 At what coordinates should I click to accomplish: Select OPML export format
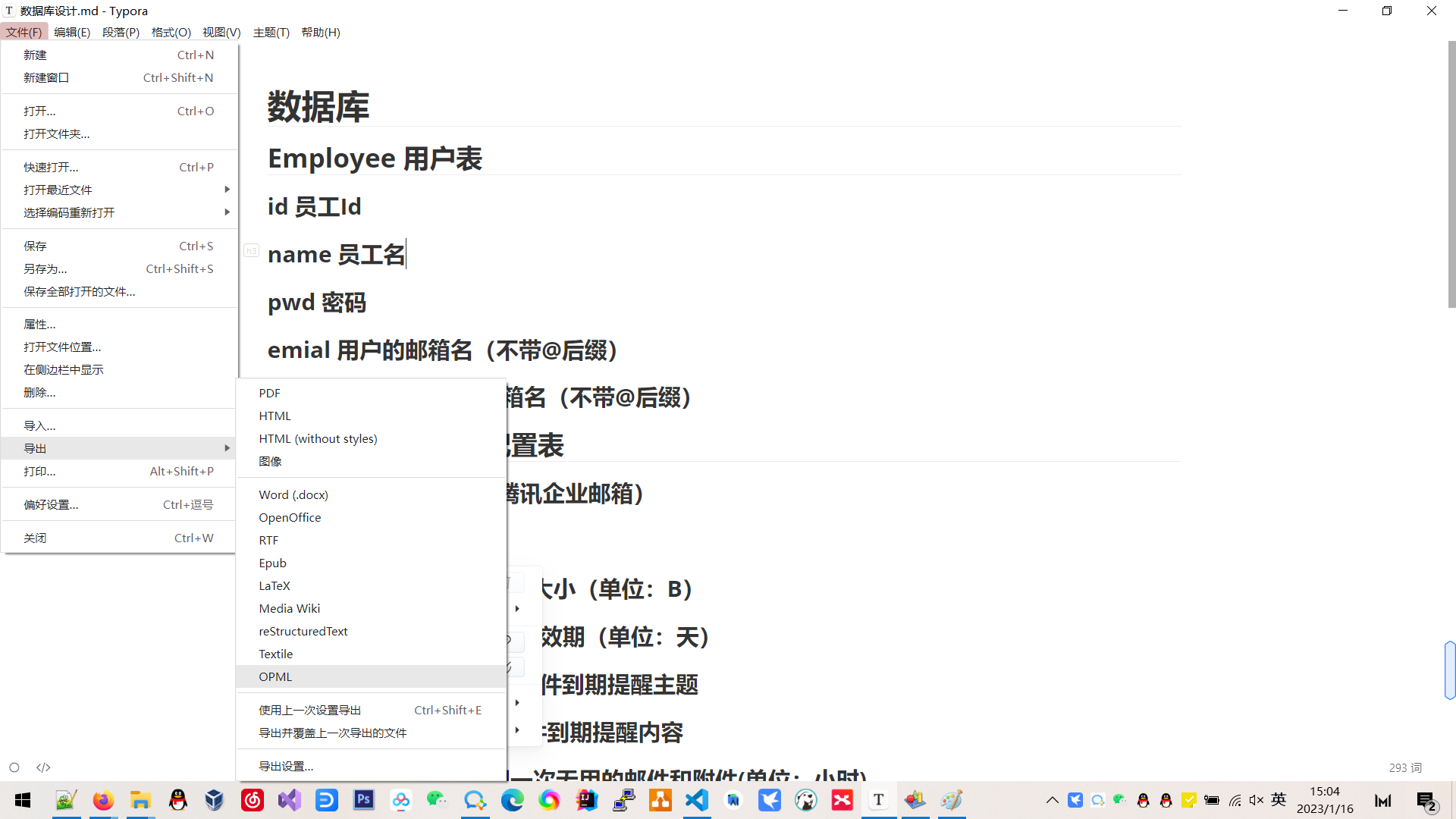pyautogui.click(x=275, y=676)
